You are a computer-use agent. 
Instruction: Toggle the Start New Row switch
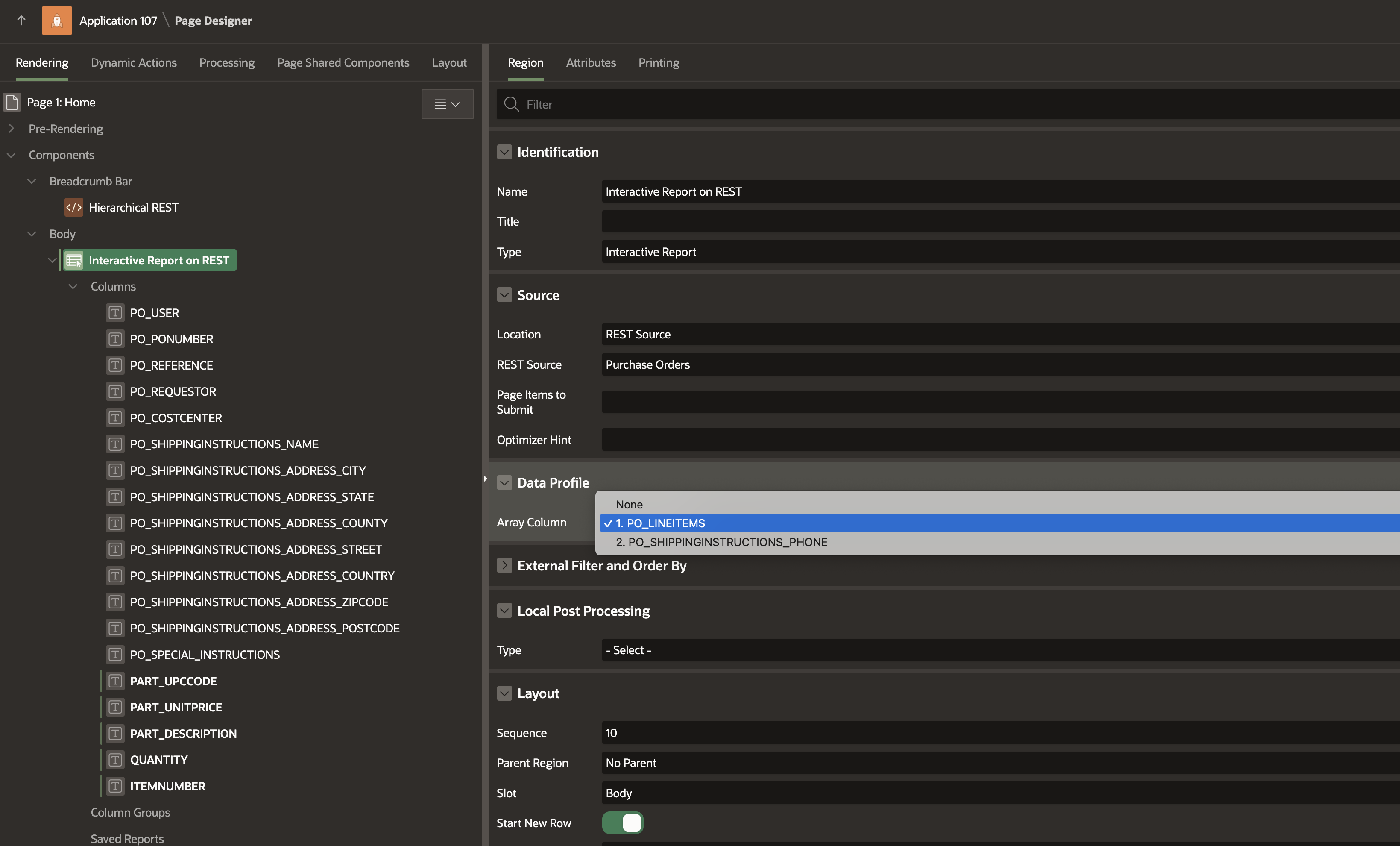623,822
